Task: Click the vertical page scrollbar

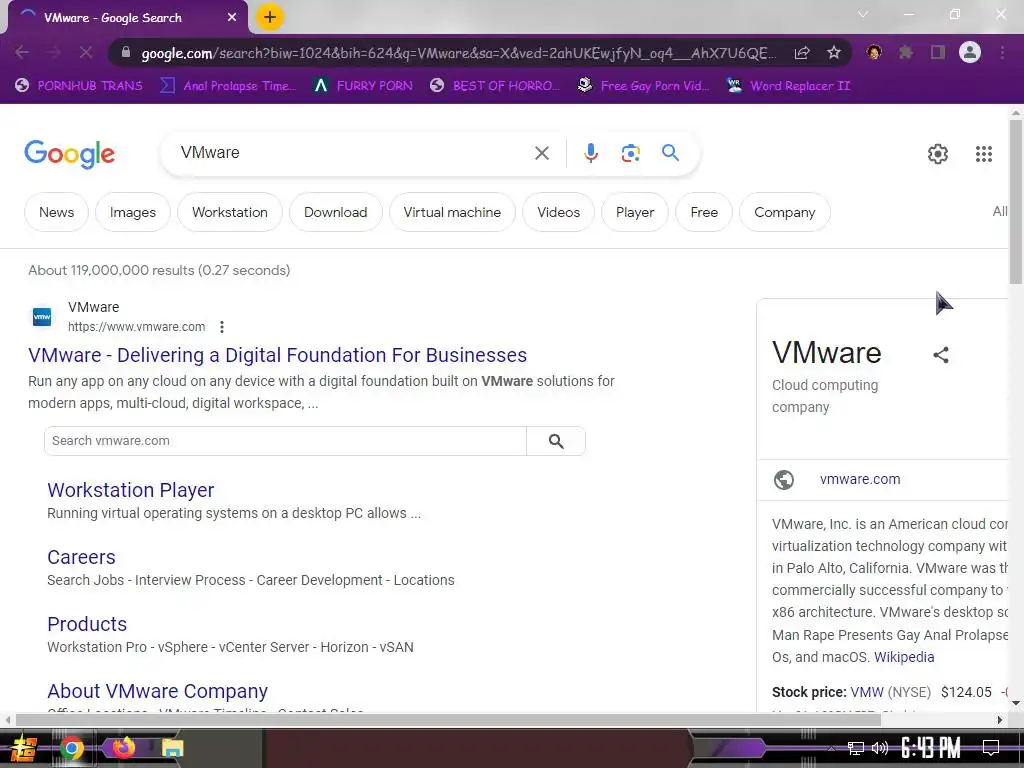Action: click(1016, 202)
